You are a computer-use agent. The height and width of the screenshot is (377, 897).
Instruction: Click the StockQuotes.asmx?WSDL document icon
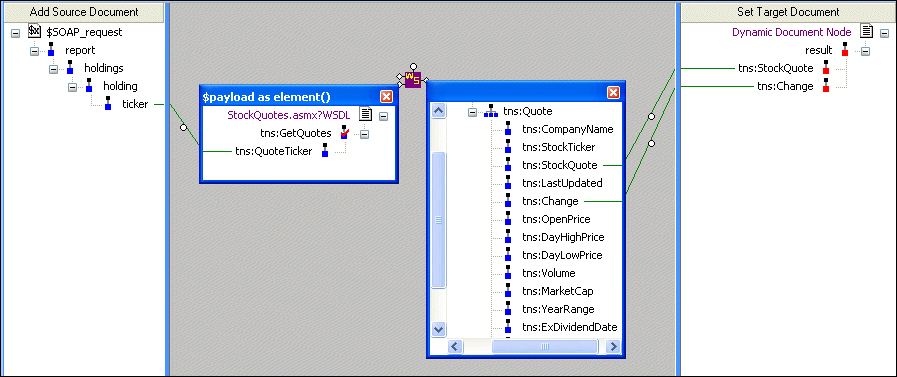click(366, 114)
